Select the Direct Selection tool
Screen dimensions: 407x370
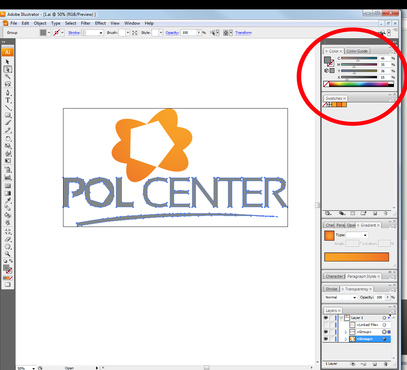[x=7, y=69]
